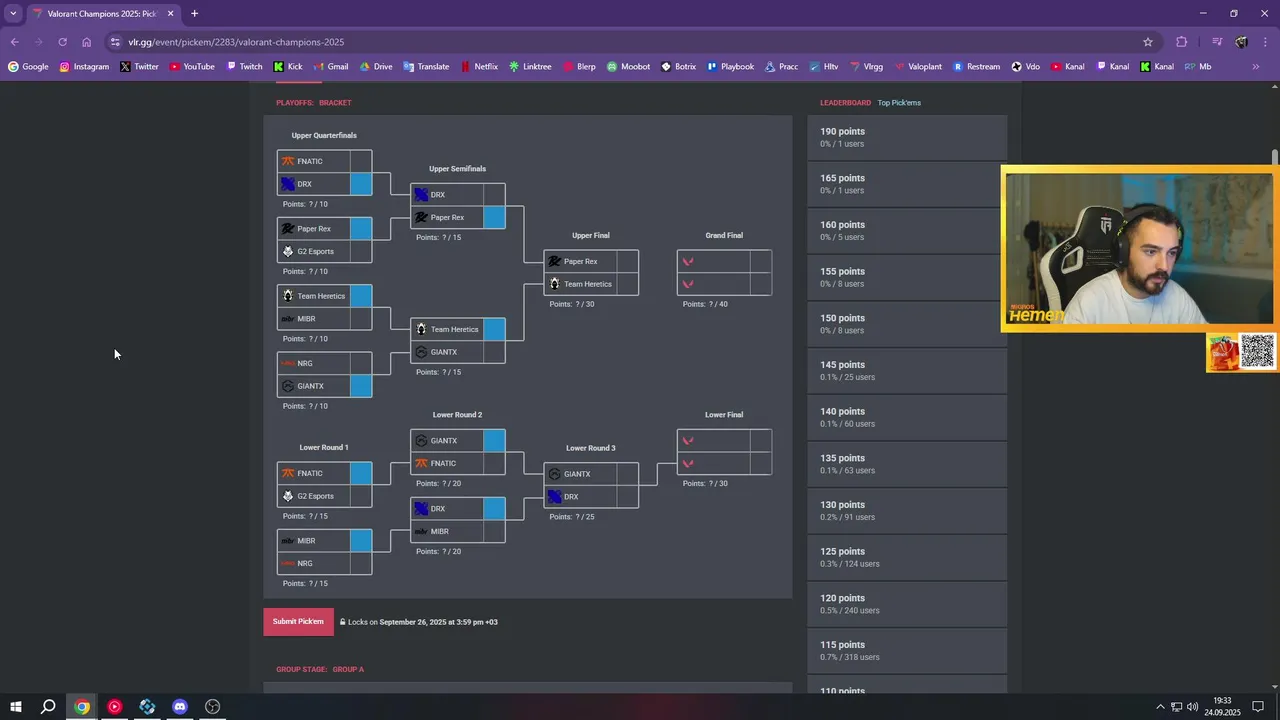The width and height of the screenshot is (1280, 720).
Task: Show hidden system tray icons
Action: tap(1160, 707)
